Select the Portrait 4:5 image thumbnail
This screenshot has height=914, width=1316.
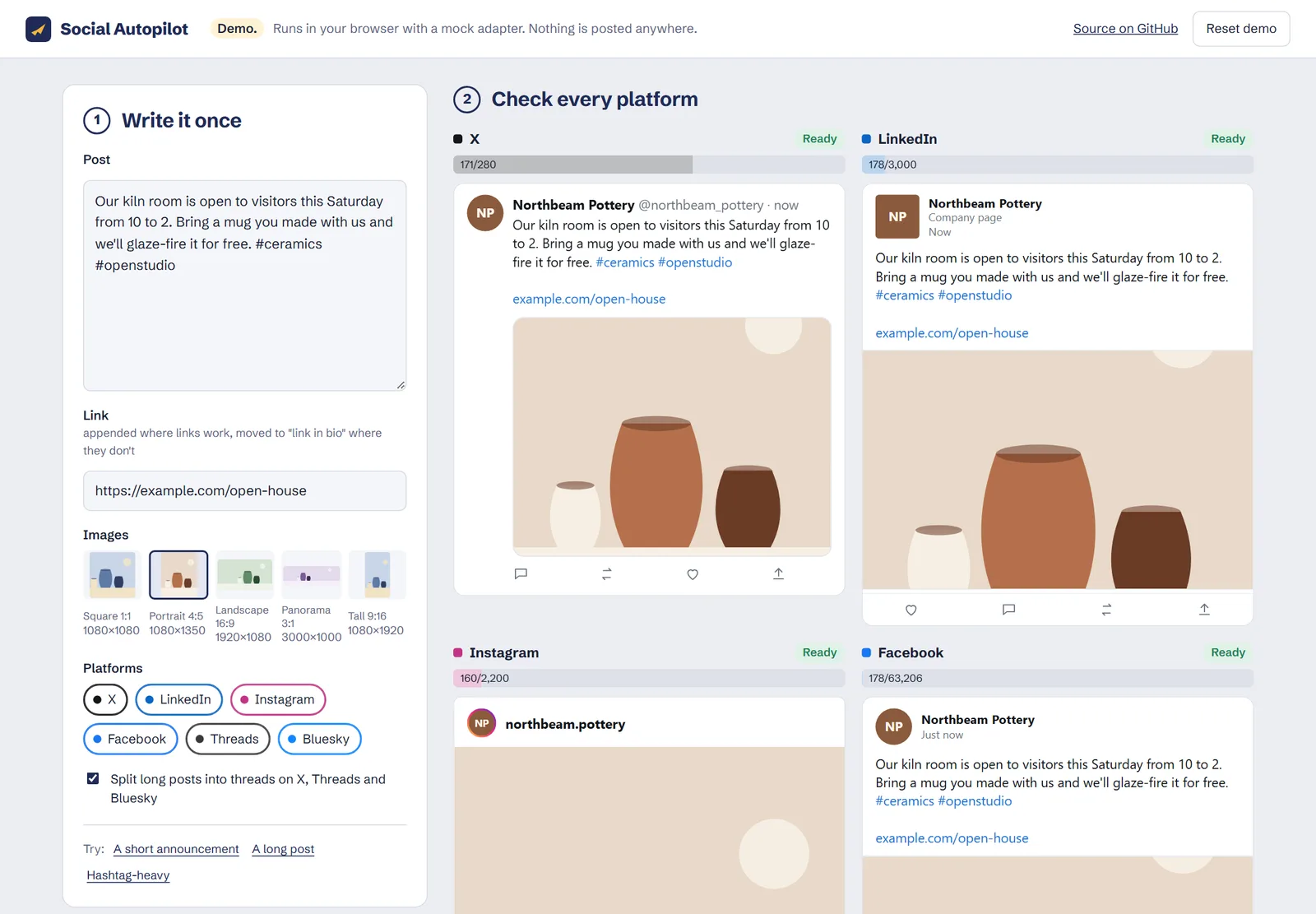(x=178, y=574)
